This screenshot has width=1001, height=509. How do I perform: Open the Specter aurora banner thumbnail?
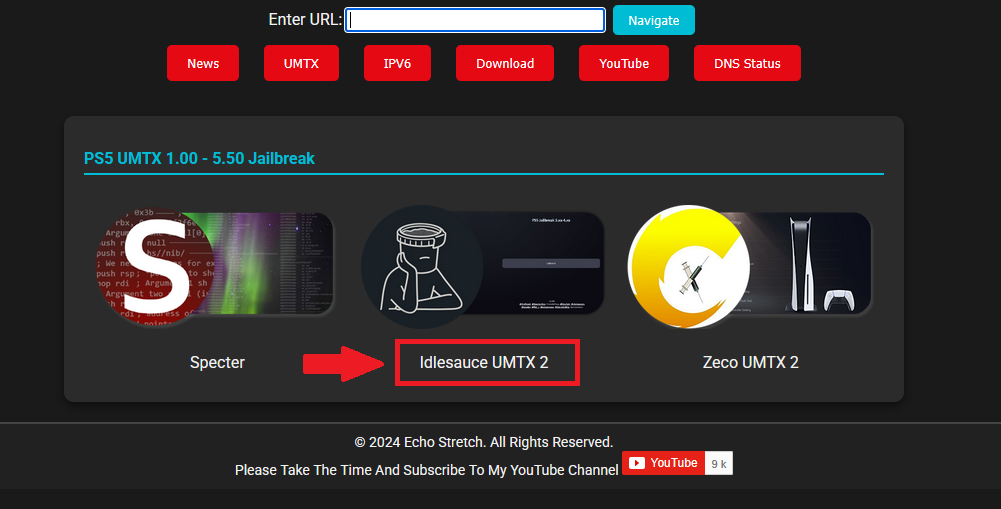click(275, 264)
